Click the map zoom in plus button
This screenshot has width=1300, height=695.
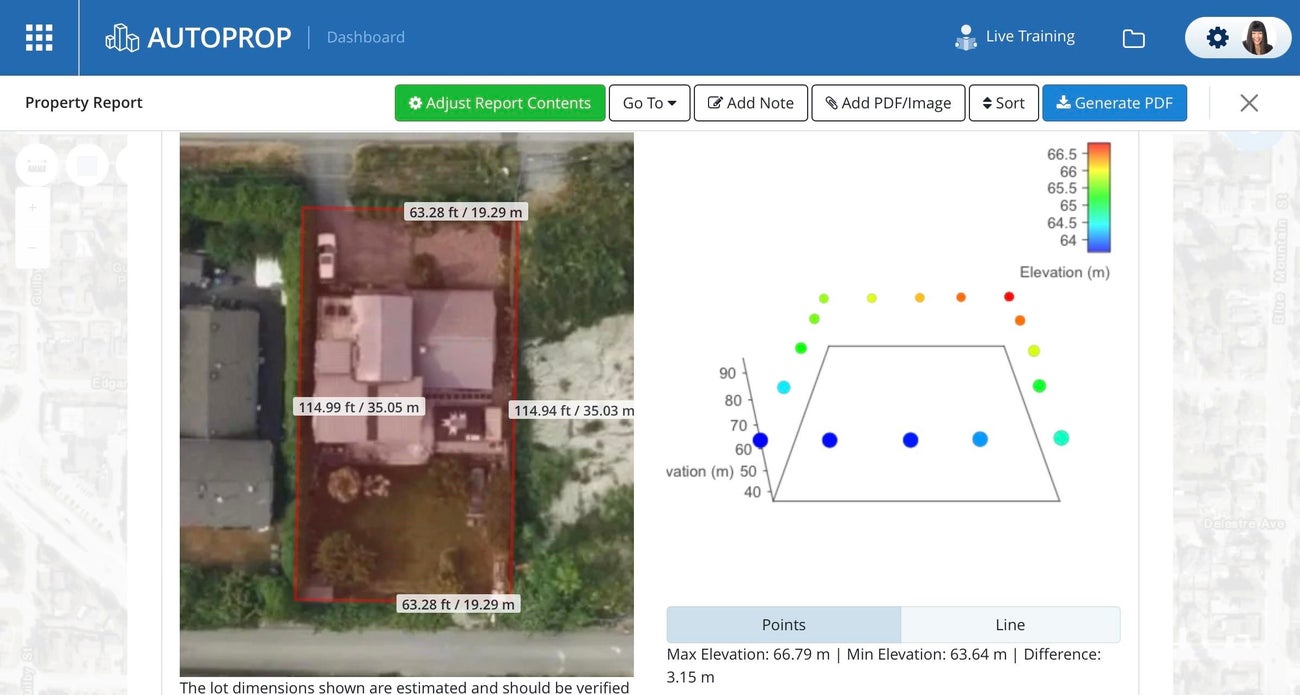point(33,208)
